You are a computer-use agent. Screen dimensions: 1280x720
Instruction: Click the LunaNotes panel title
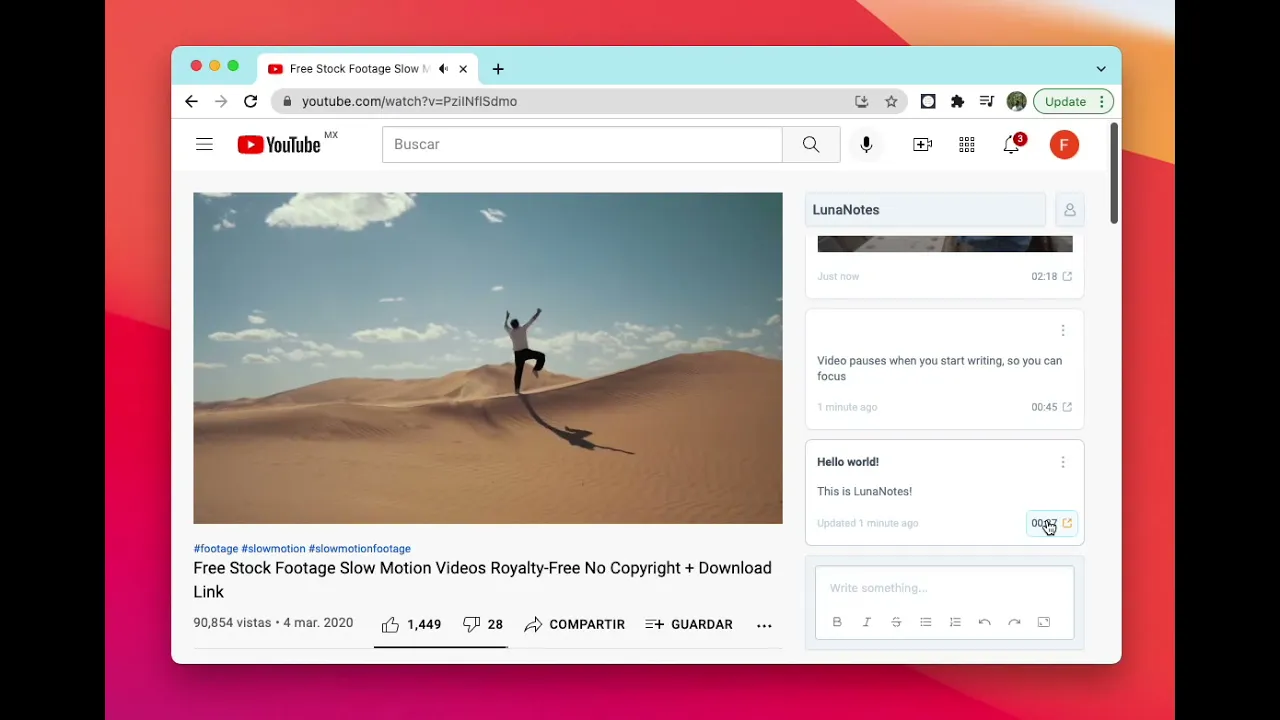coord(846,210)
